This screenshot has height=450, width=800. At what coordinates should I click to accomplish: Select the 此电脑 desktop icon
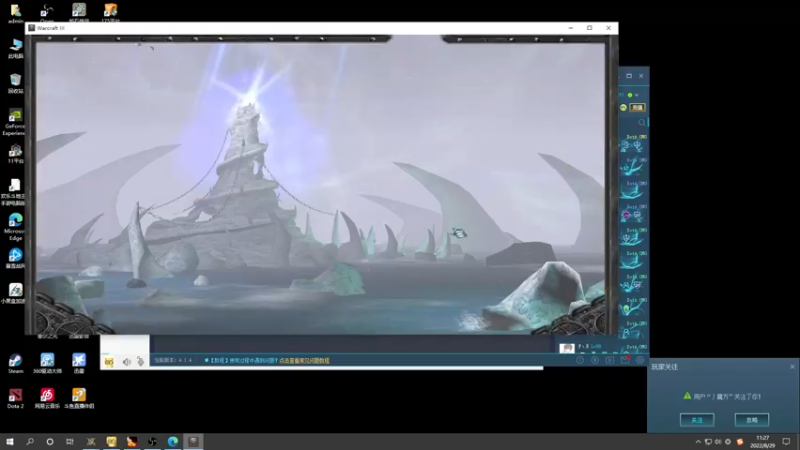coord(15,48)
